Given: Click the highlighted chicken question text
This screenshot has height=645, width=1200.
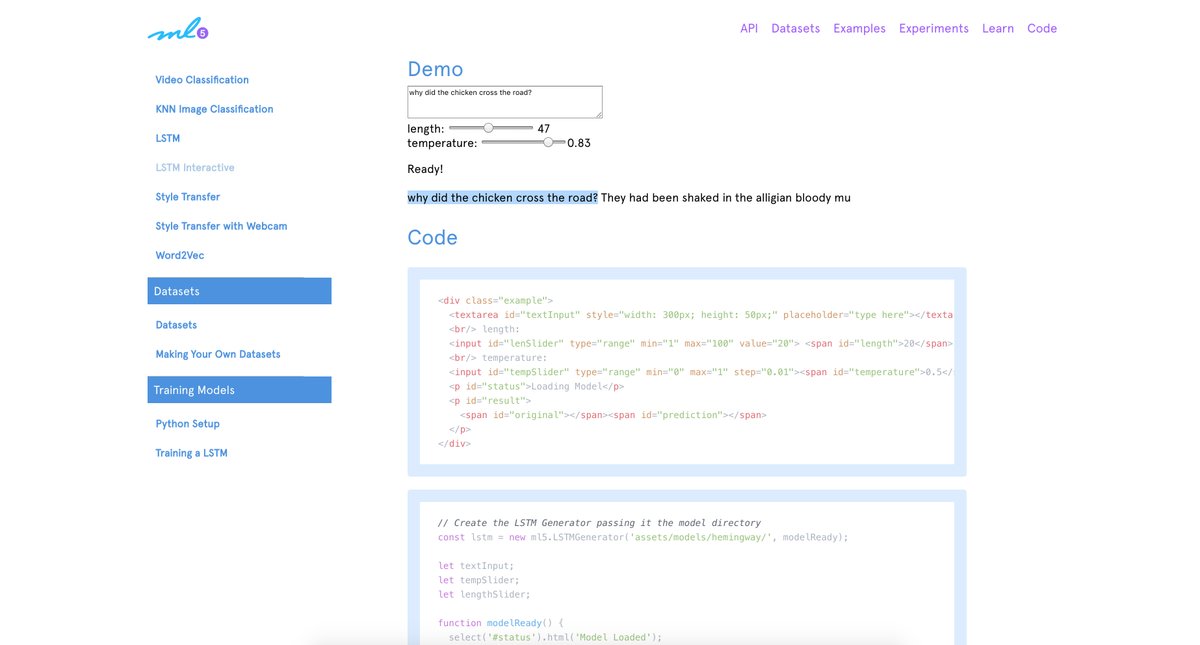Looking at the screenshot, I should 503,198.
